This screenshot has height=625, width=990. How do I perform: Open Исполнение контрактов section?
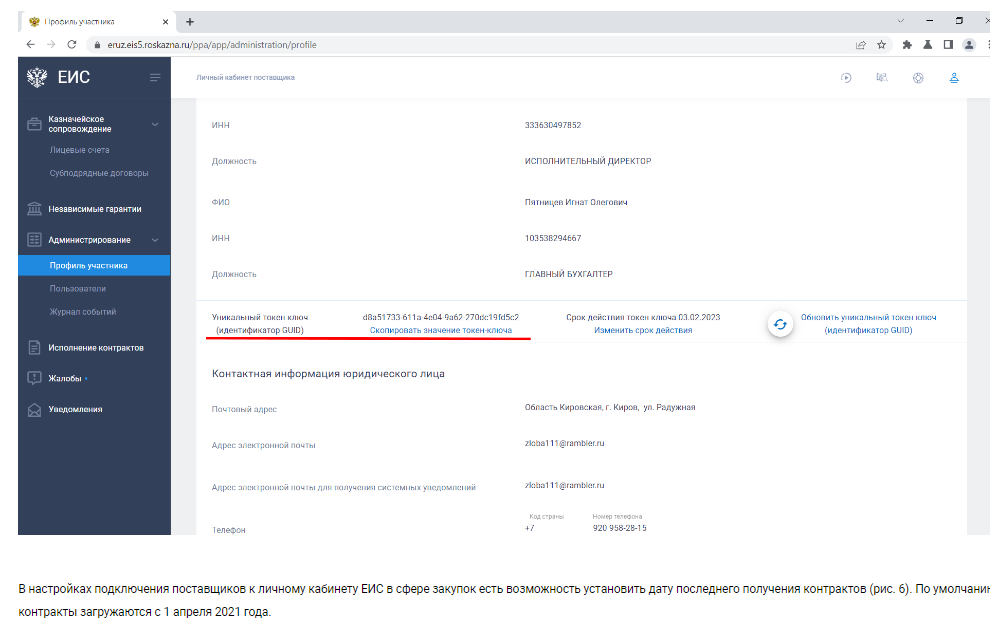click(x=96, y=348)
